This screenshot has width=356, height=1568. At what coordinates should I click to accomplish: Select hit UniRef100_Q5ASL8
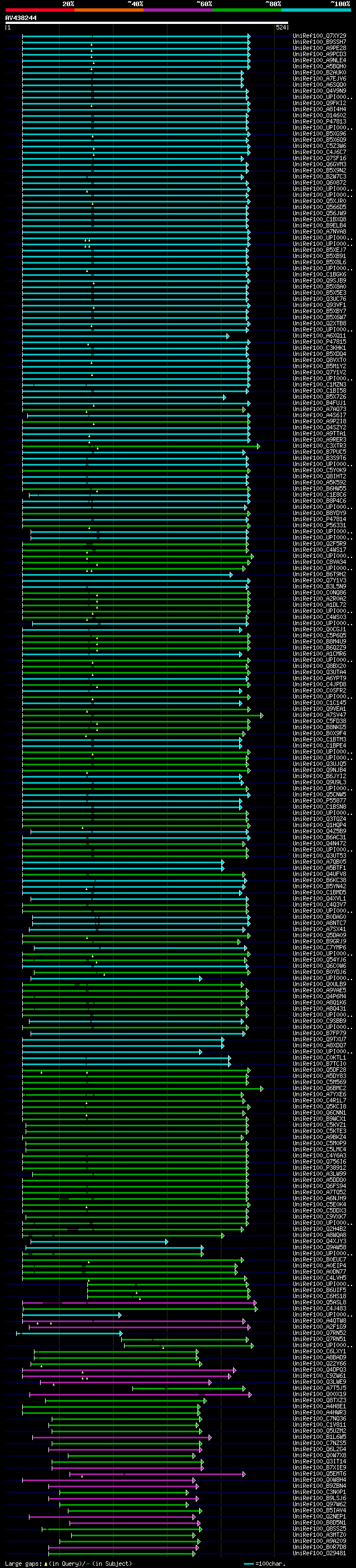tap(319, 1302)
